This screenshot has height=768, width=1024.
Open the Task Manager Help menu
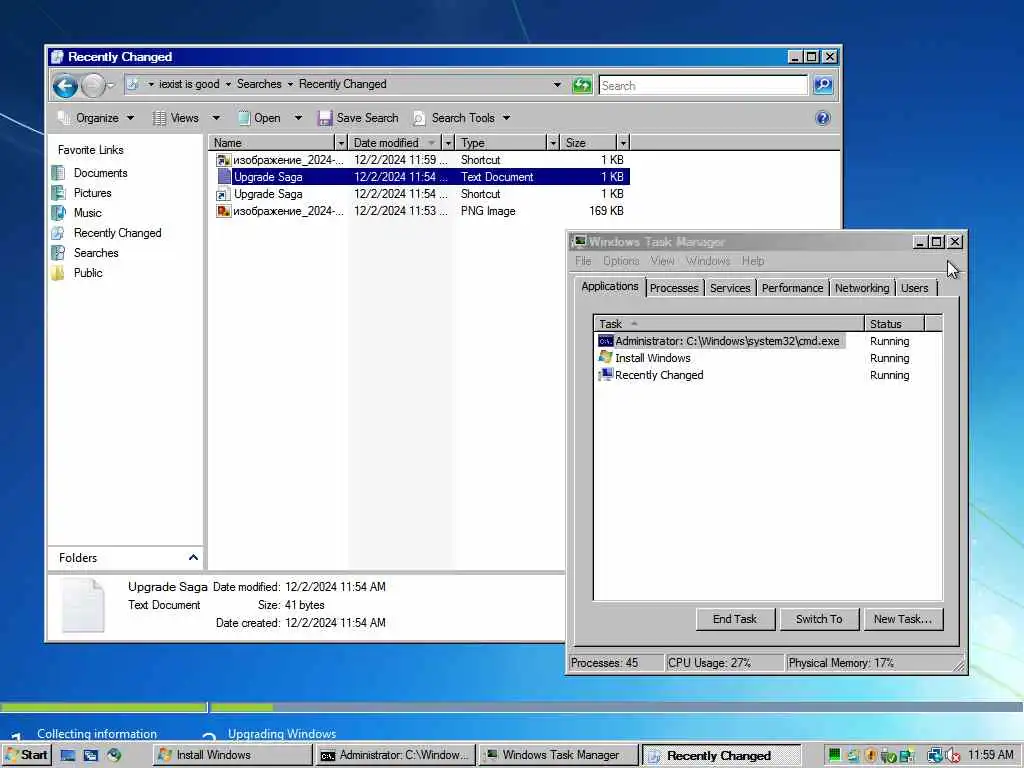point(753,261)
